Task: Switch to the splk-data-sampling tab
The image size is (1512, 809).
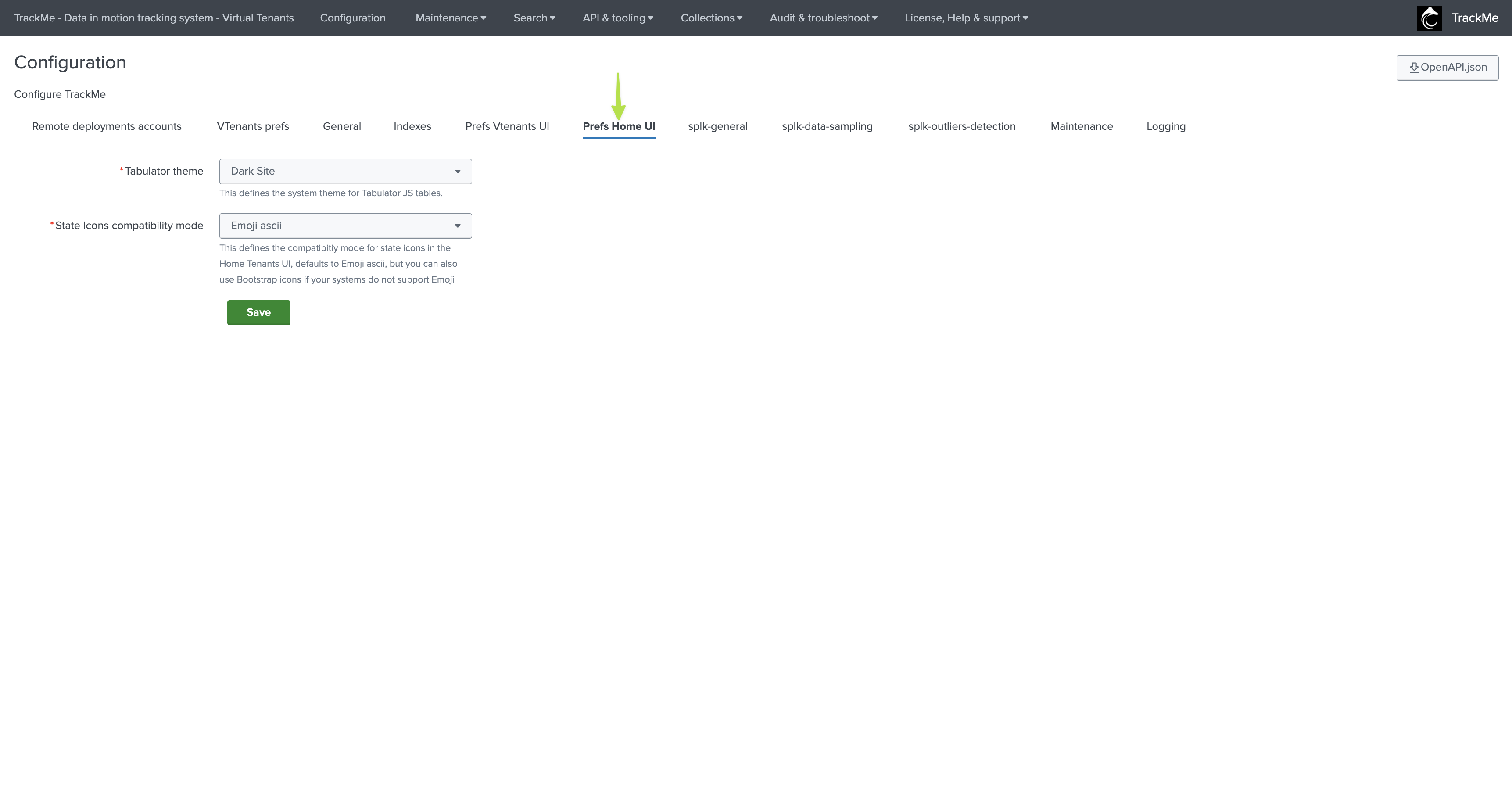Action: pyautogui.click(x=827, y=126)
